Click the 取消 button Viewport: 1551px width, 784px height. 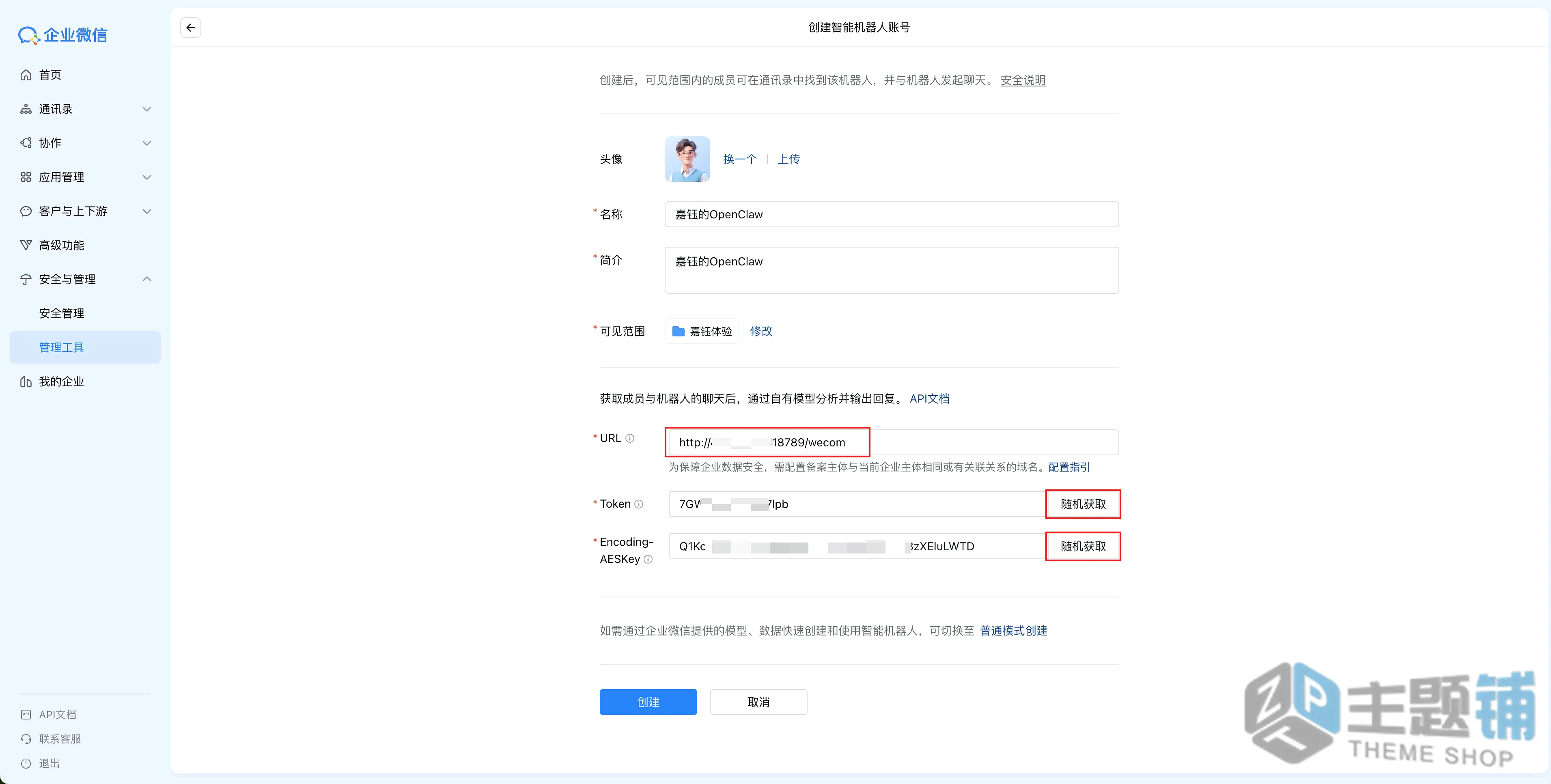(758, 702)
